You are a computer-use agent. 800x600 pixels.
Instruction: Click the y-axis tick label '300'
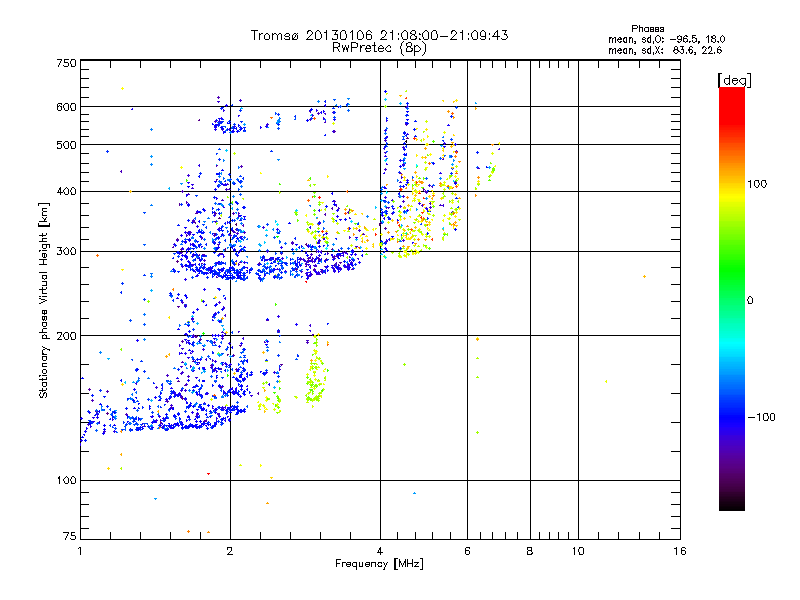coord(66,252)
